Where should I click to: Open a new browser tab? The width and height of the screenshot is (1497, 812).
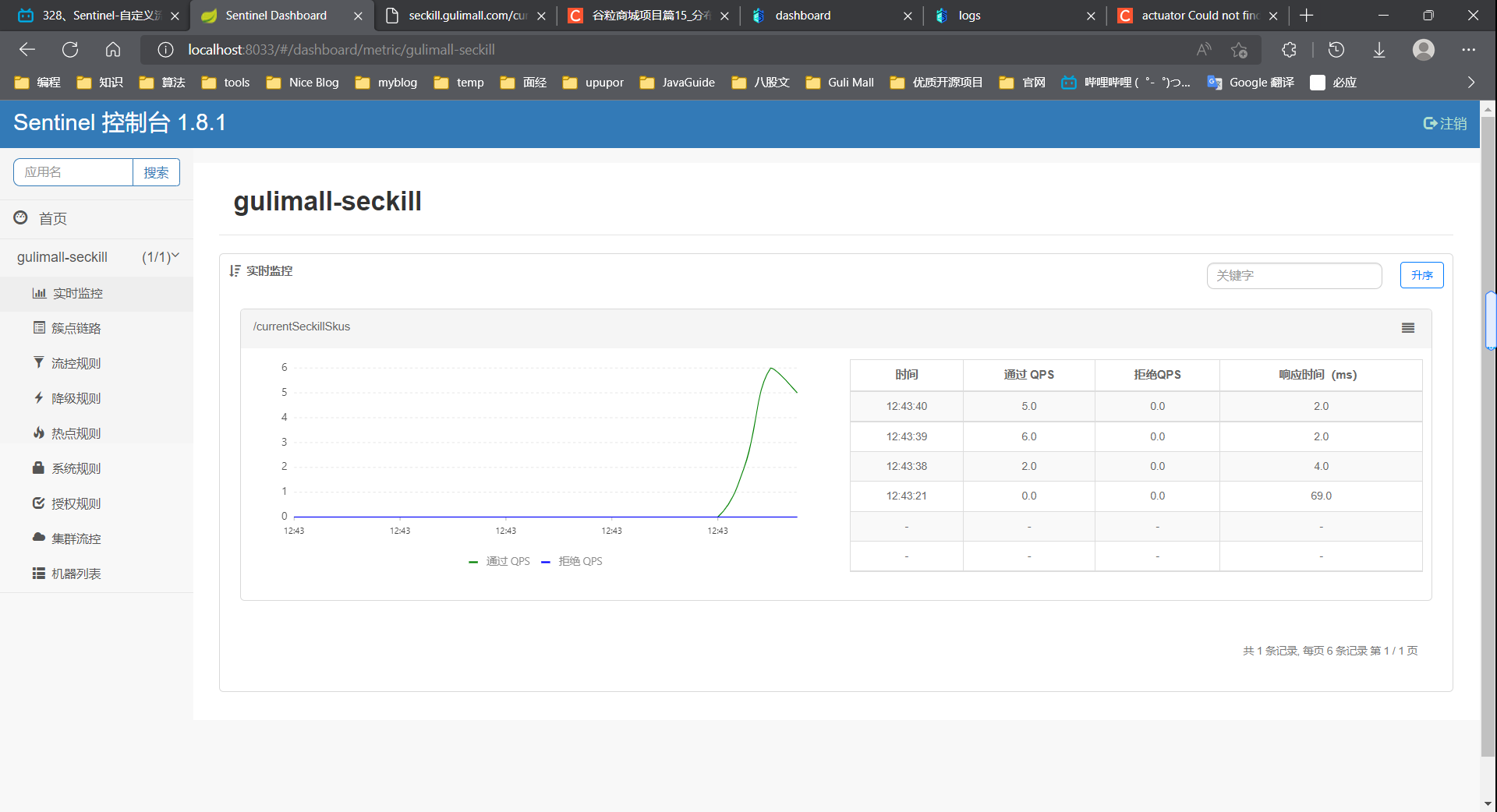coord(1307,16)
